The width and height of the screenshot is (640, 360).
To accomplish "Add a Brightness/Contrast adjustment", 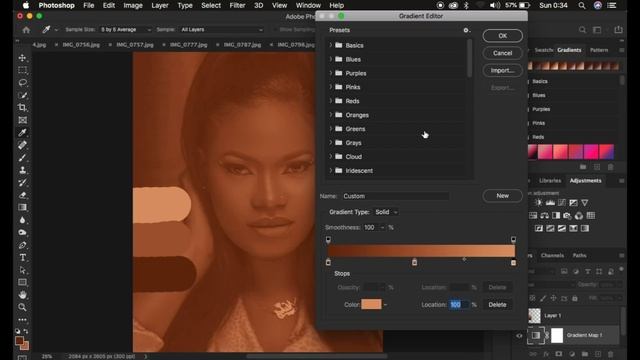I will click(538, 203).
